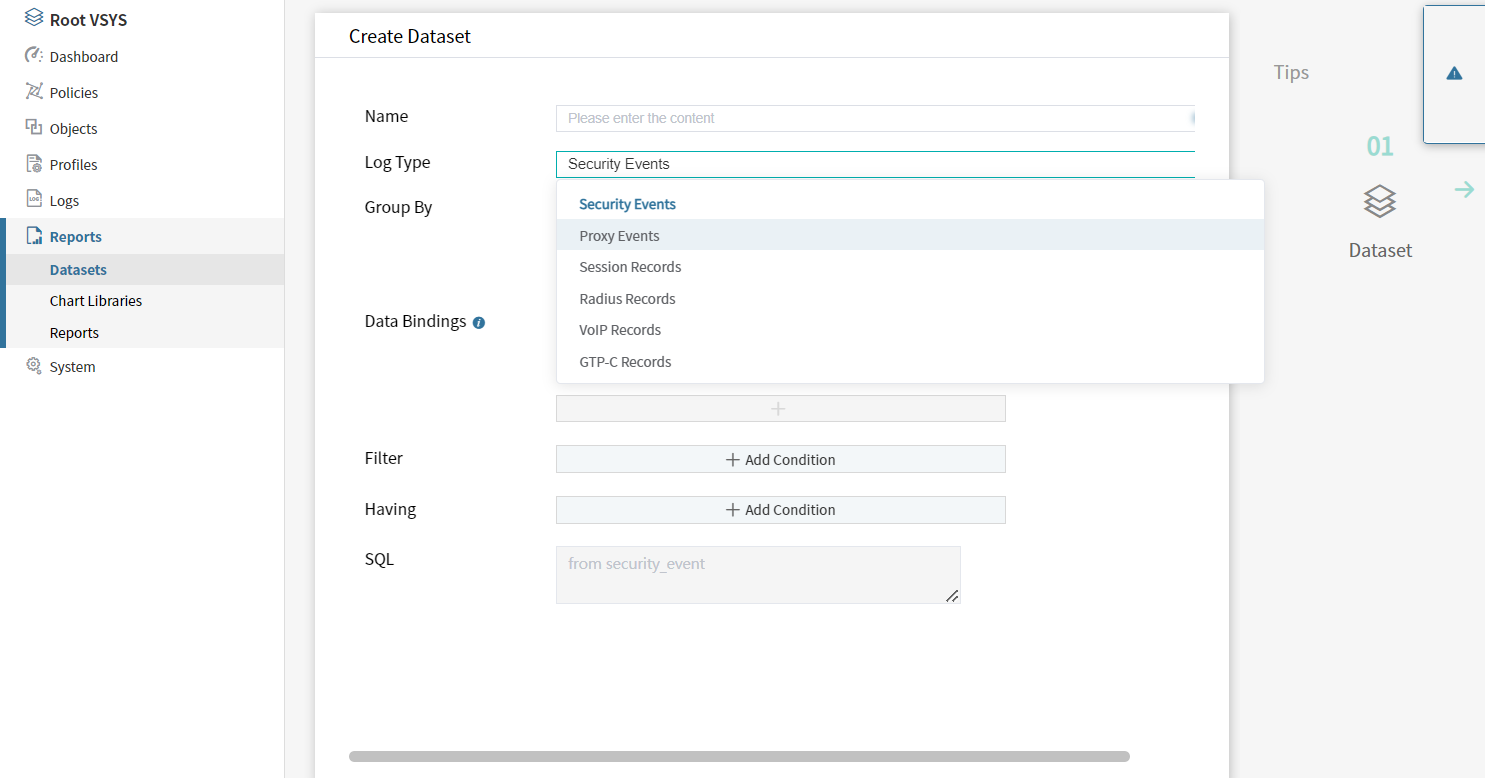Click the Dashboard gauge icon
The width and height of the screenshot is (1485, 778).
[x=34, y=56]
